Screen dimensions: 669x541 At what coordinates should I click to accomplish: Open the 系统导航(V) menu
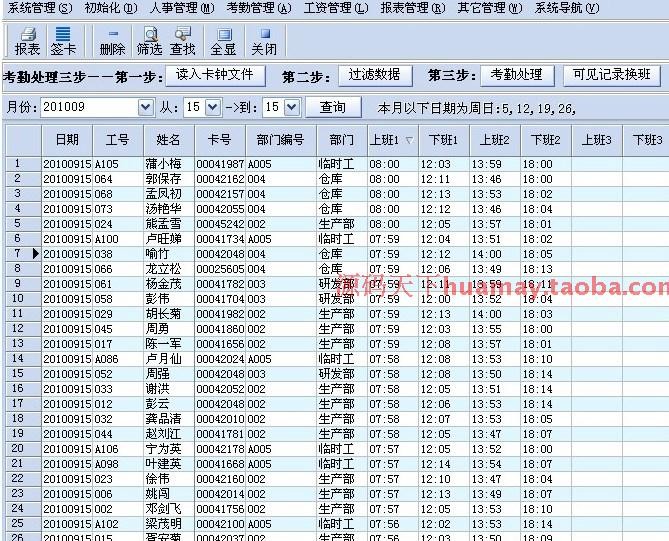pyautogui.click(x=567, y=8)
